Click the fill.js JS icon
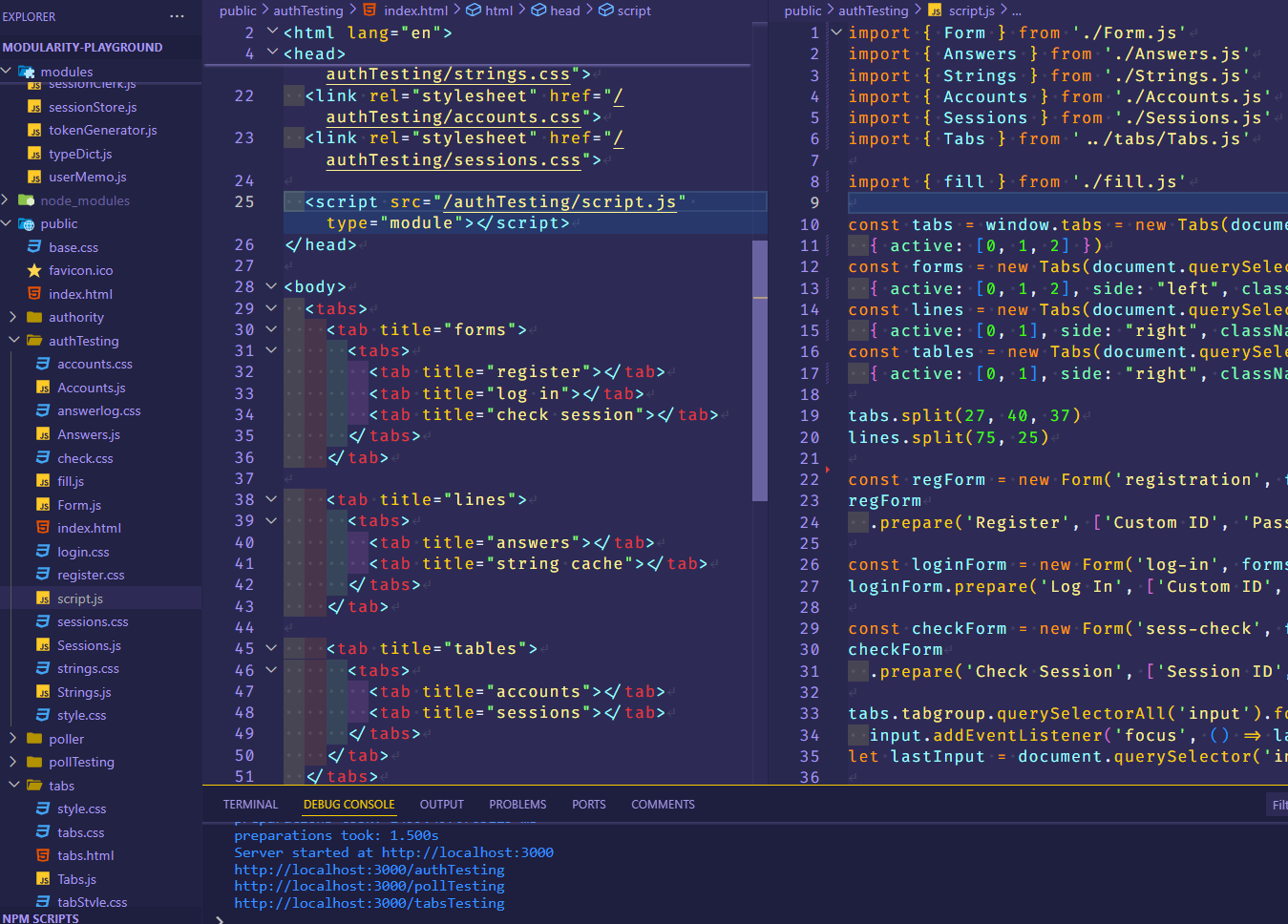Viewport: 1288px width, 924px height. (43, 481)
